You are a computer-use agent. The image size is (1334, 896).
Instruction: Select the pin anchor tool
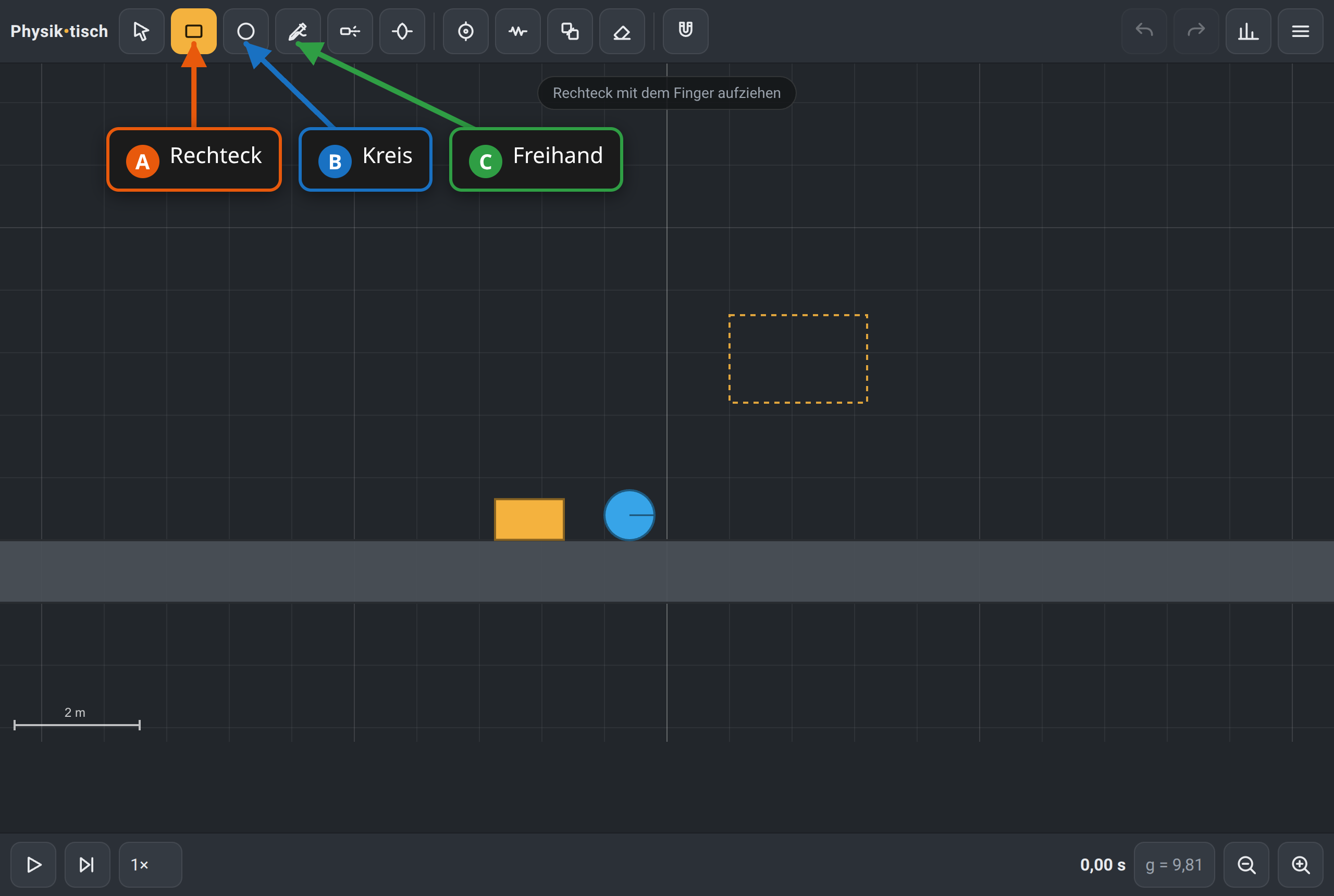pos(466,31)
